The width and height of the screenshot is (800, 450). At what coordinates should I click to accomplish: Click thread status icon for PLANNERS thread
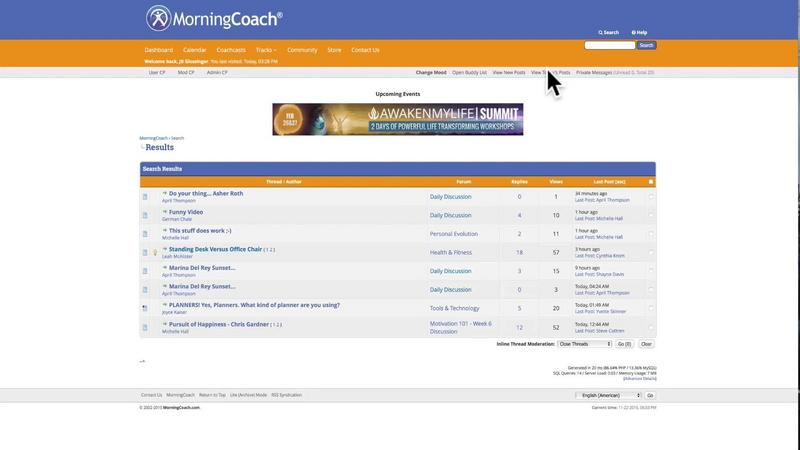click(145, 308)
